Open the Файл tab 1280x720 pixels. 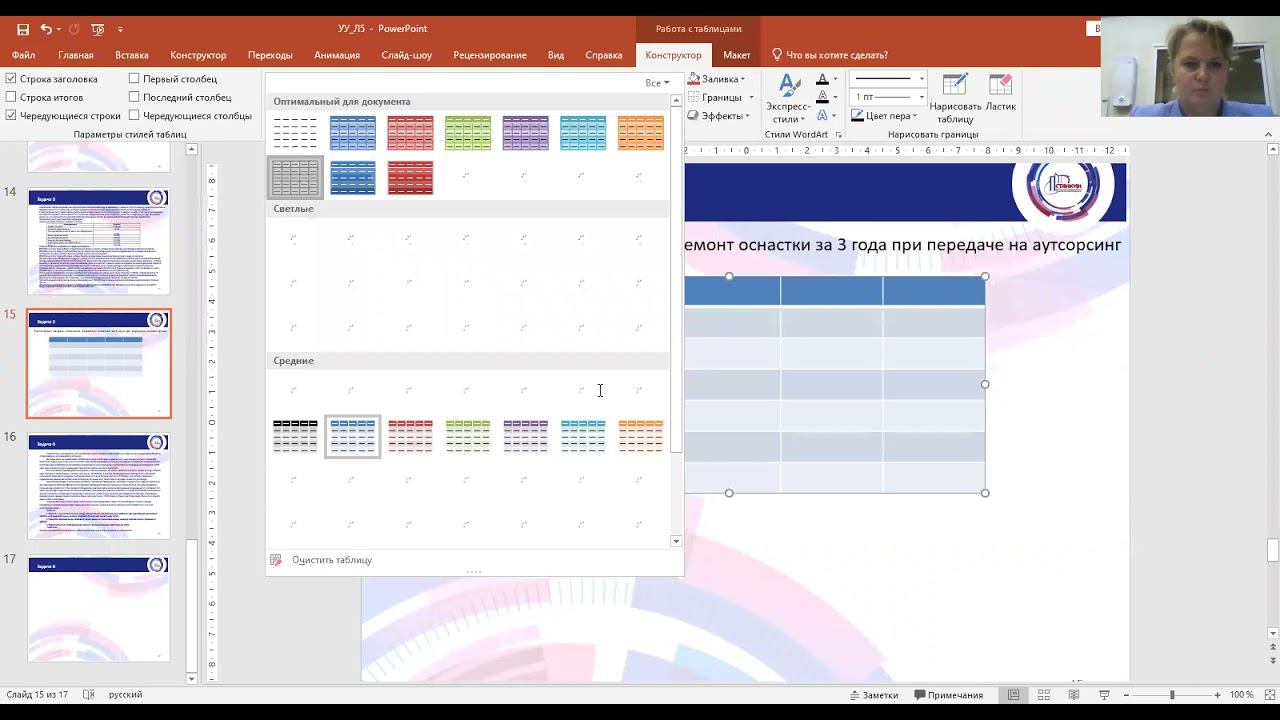(x=23, y=55)
